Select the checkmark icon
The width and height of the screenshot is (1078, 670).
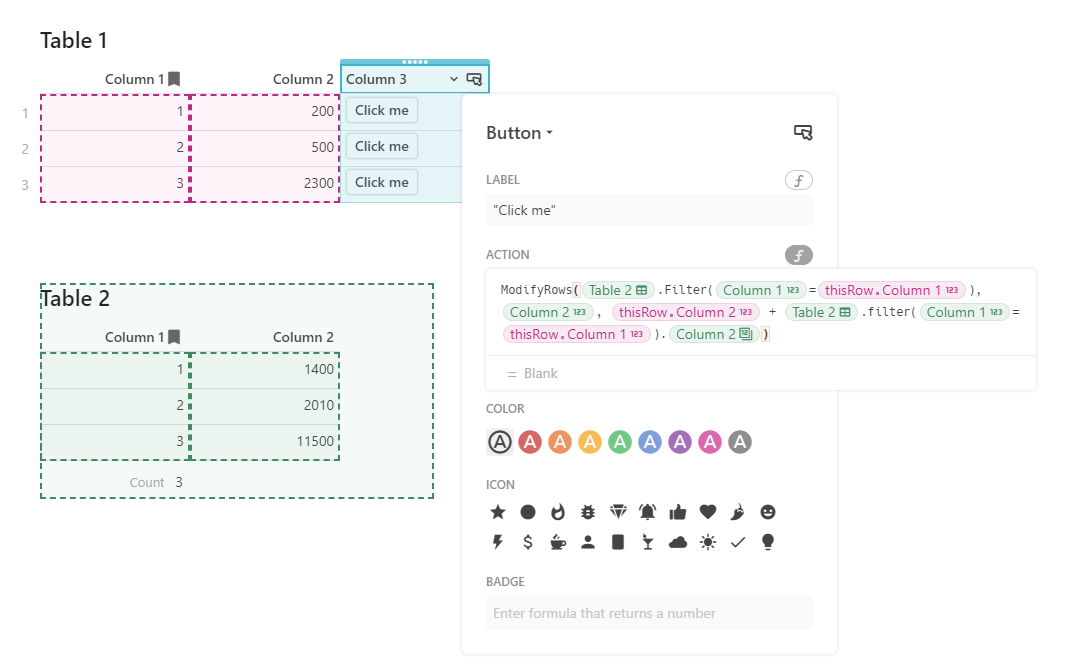pos(738,542)
